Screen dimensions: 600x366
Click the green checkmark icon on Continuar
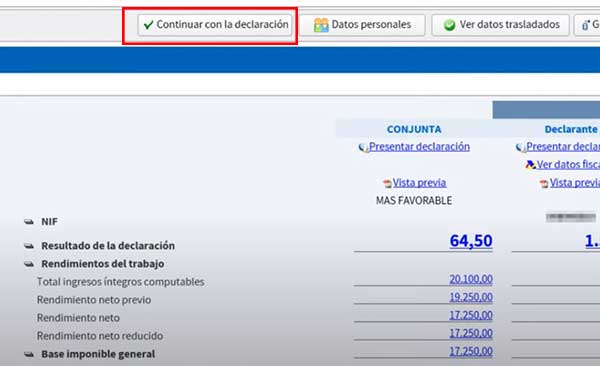click(x=148, y=25)
